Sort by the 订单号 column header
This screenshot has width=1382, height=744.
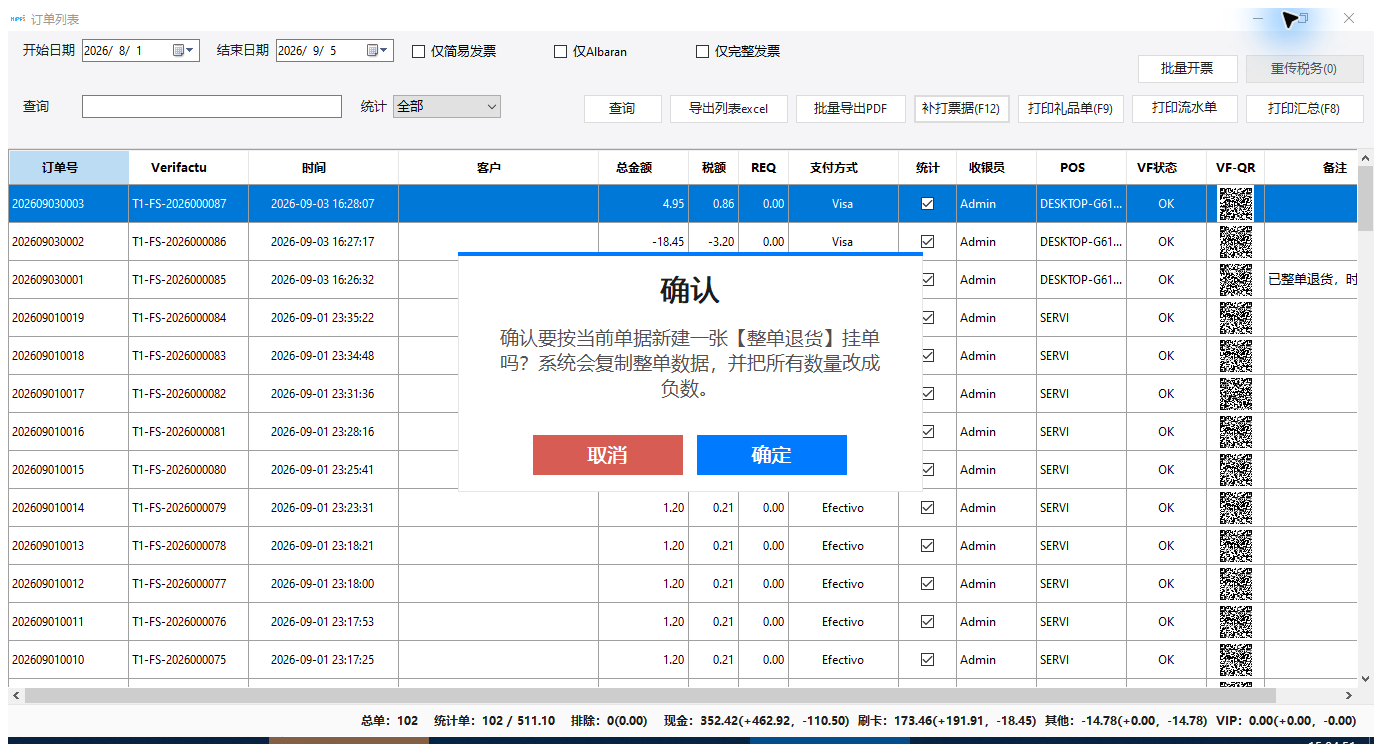pyautogui.click(x=69, y=167)
